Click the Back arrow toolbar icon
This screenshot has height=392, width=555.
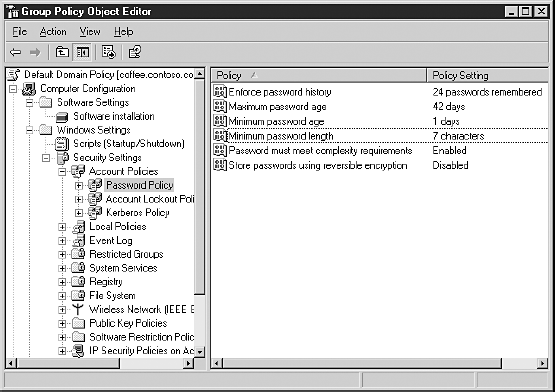(x=15, y=52)
